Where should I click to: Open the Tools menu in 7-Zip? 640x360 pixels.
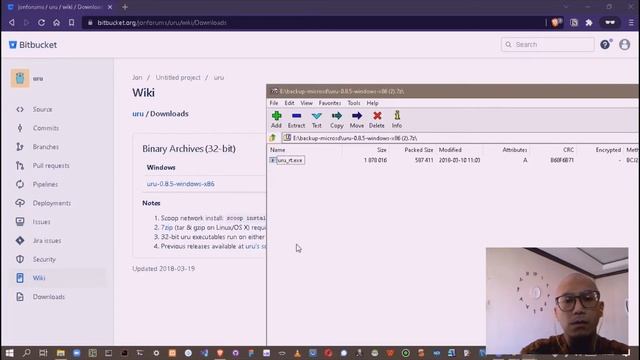354,103
